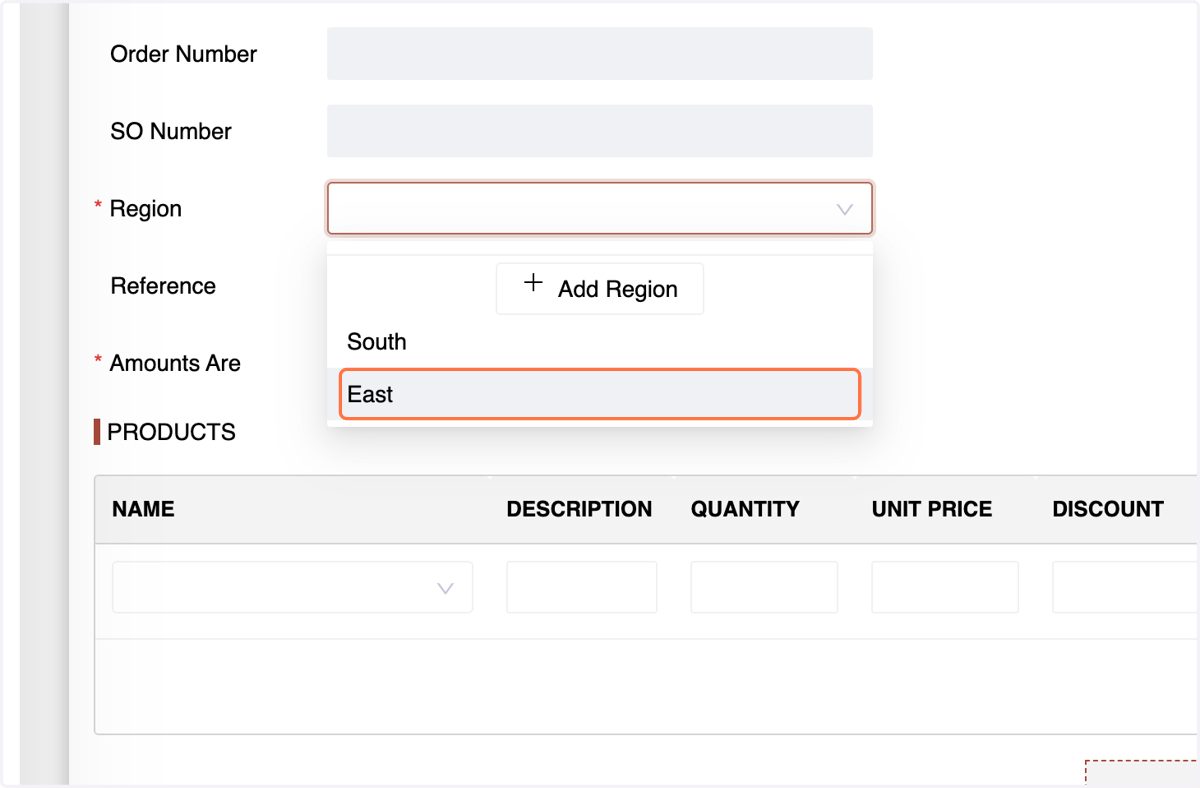Open the product Name dropdown
Viewport: 1200px width, 788px height.
[292, 587]
